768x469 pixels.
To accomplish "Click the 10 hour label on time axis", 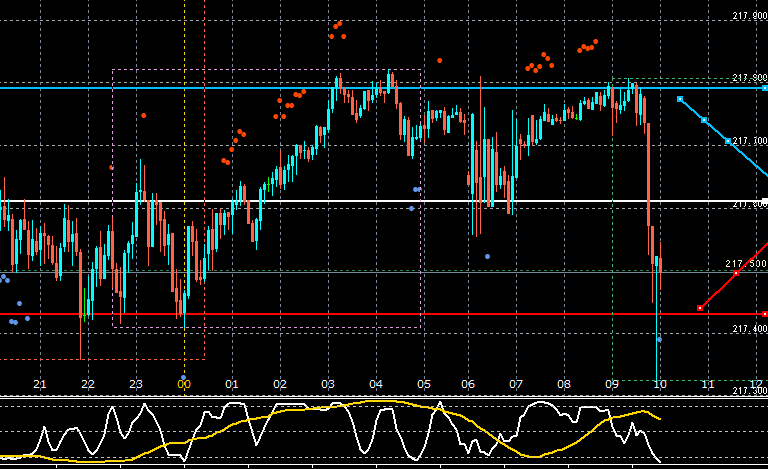I will click(660, 384).
